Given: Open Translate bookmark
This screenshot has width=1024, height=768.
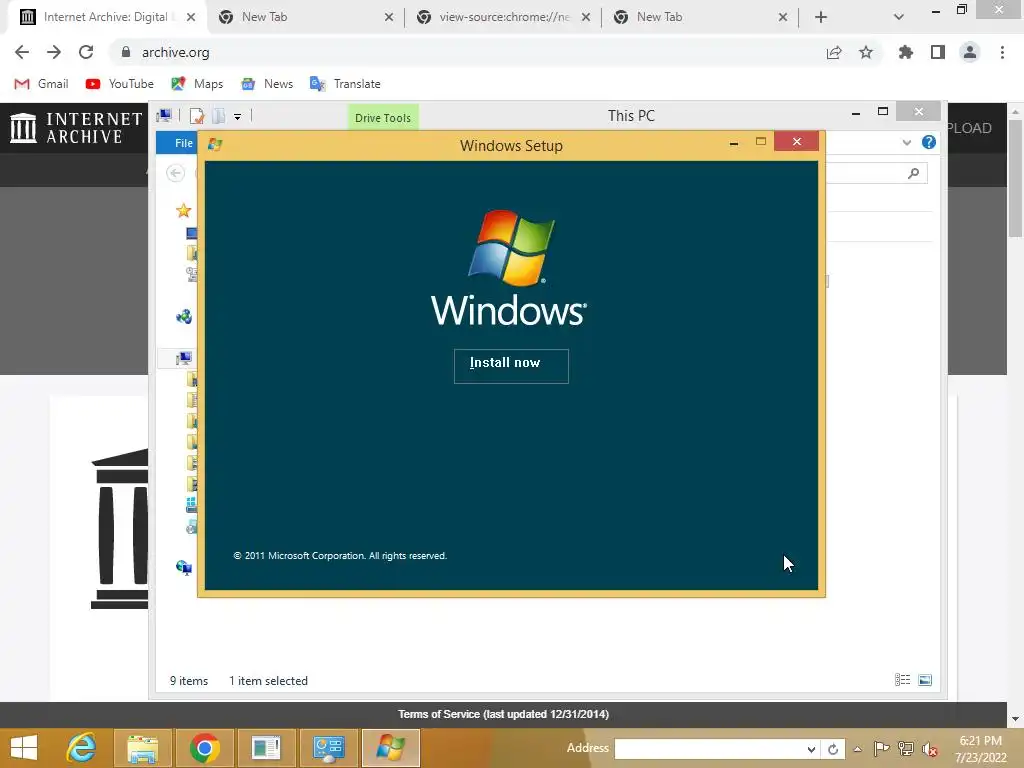Looking at the screenshot, I should [x=345, y=84].
